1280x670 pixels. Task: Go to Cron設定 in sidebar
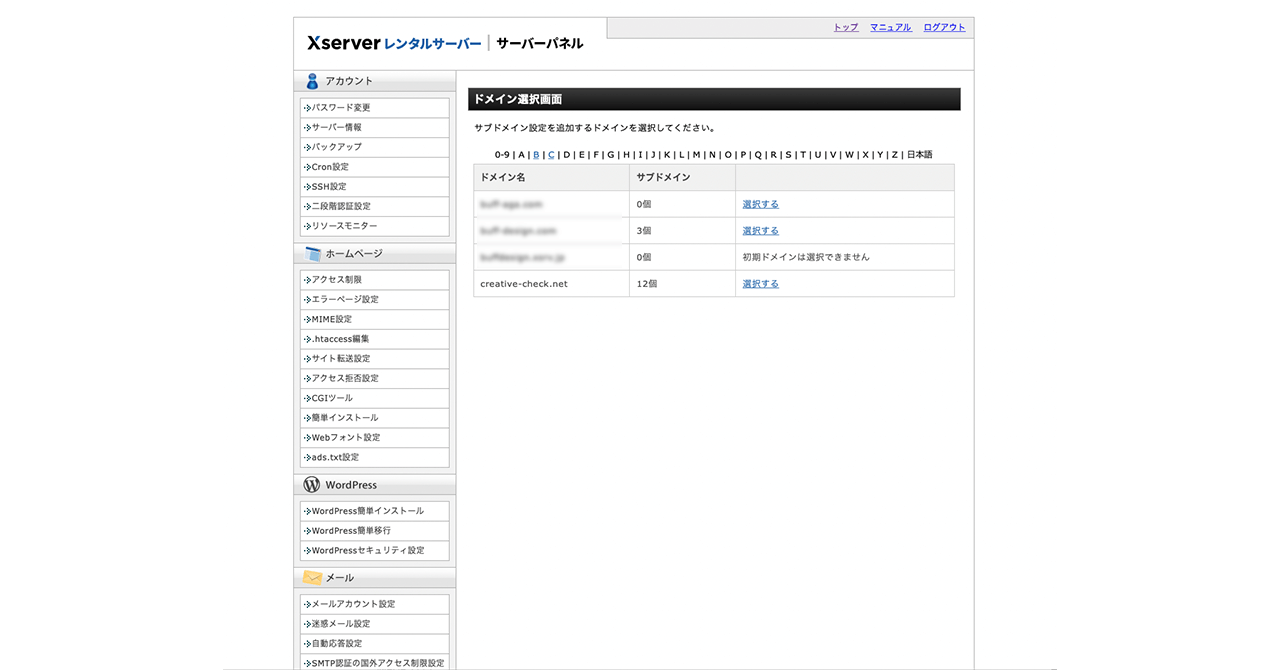point(330,167)
